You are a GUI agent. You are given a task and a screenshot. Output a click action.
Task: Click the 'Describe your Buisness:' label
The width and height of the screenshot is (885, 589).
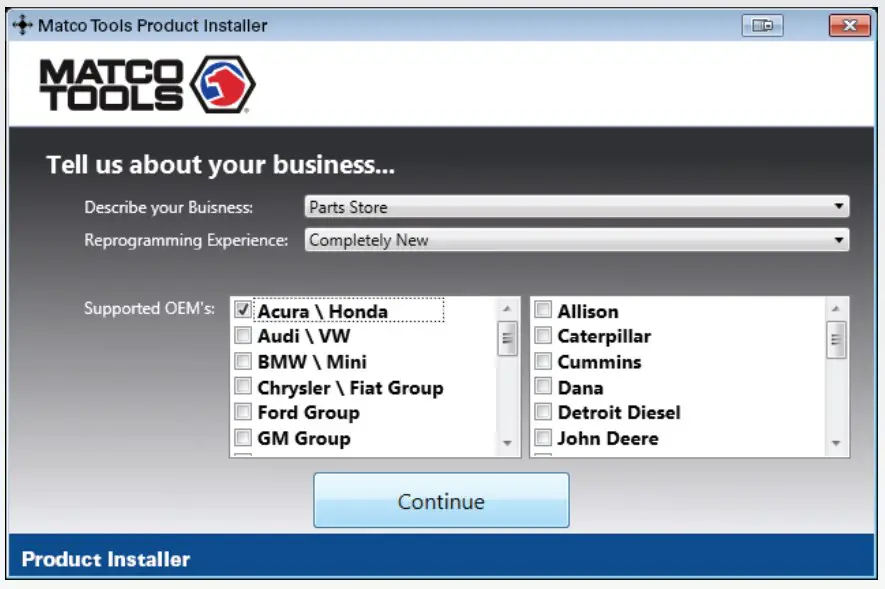(x=168, y=208)
